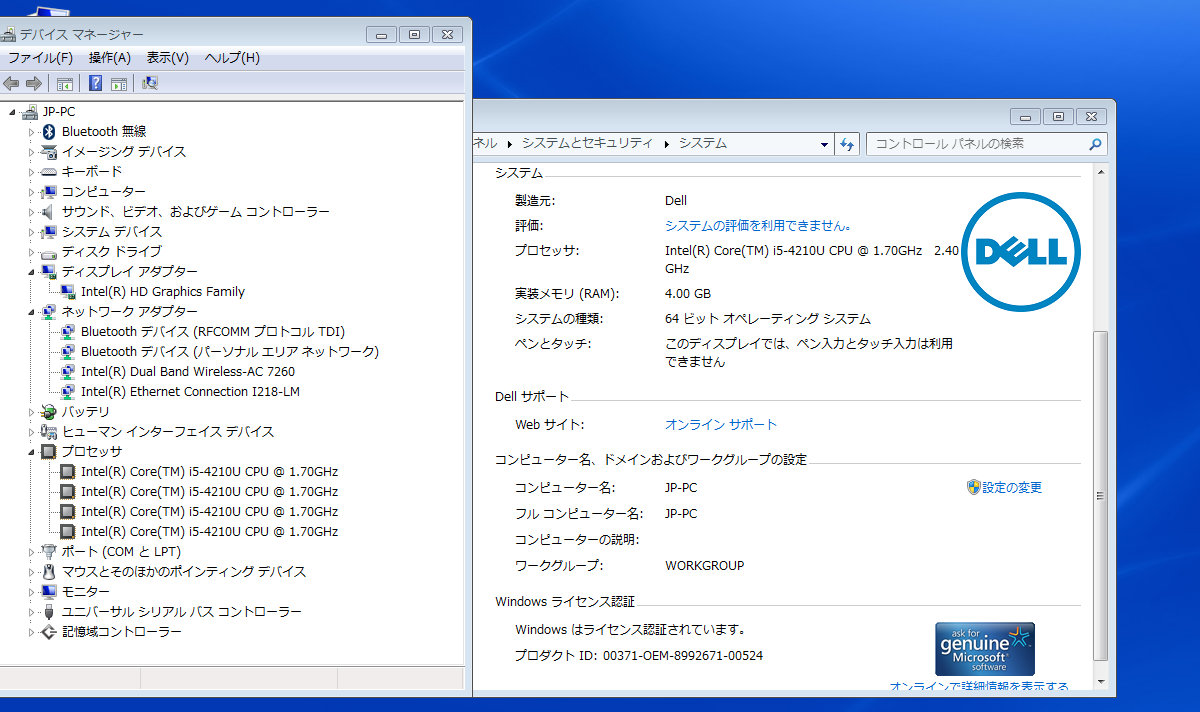Click 64 ビット オペレーティング システム text
1200x712 pixels.
(x=768, y=319)
